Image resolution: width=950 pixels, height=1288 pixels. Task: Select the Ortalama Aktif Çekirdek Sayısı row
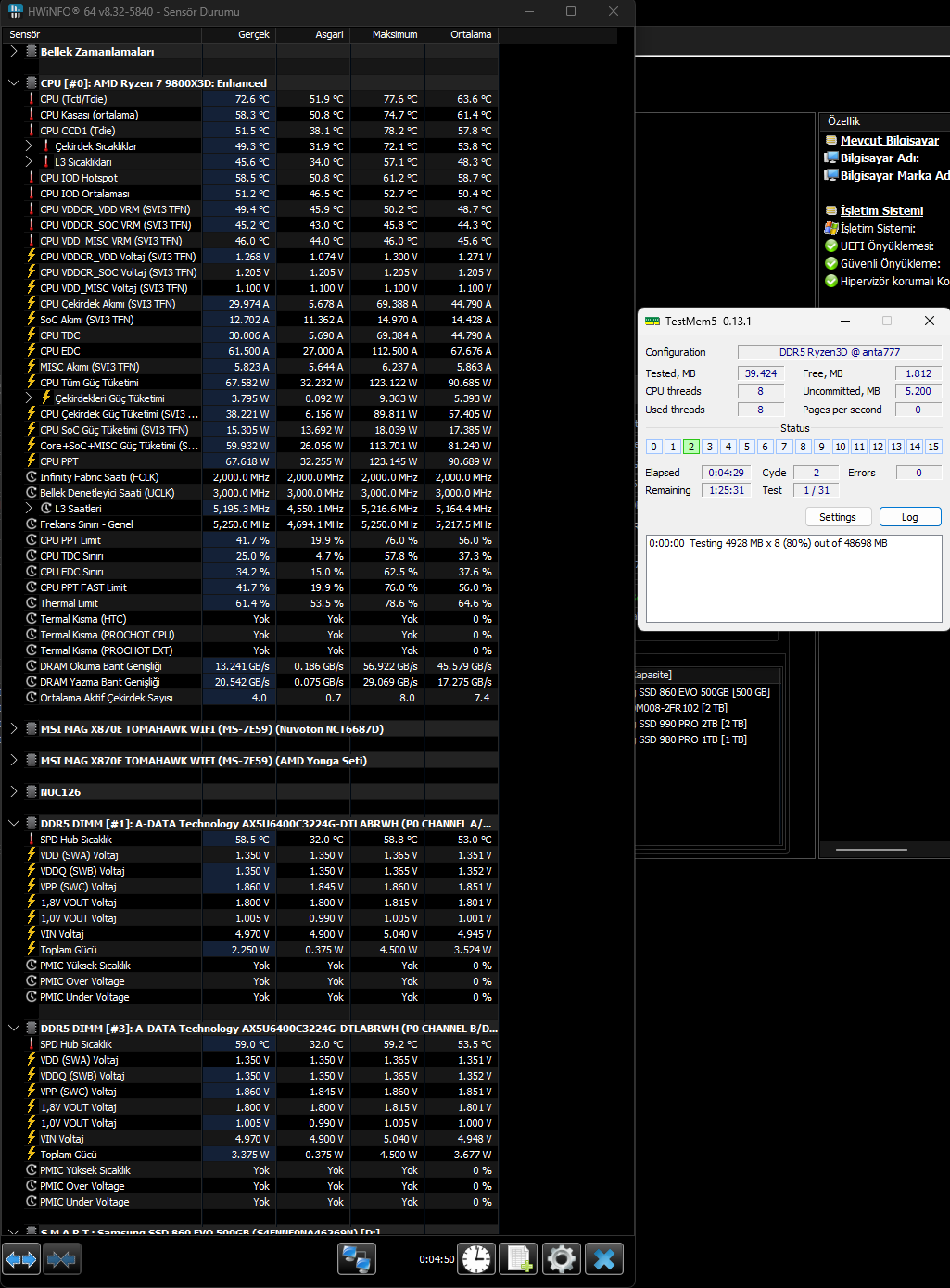(249, 698)
